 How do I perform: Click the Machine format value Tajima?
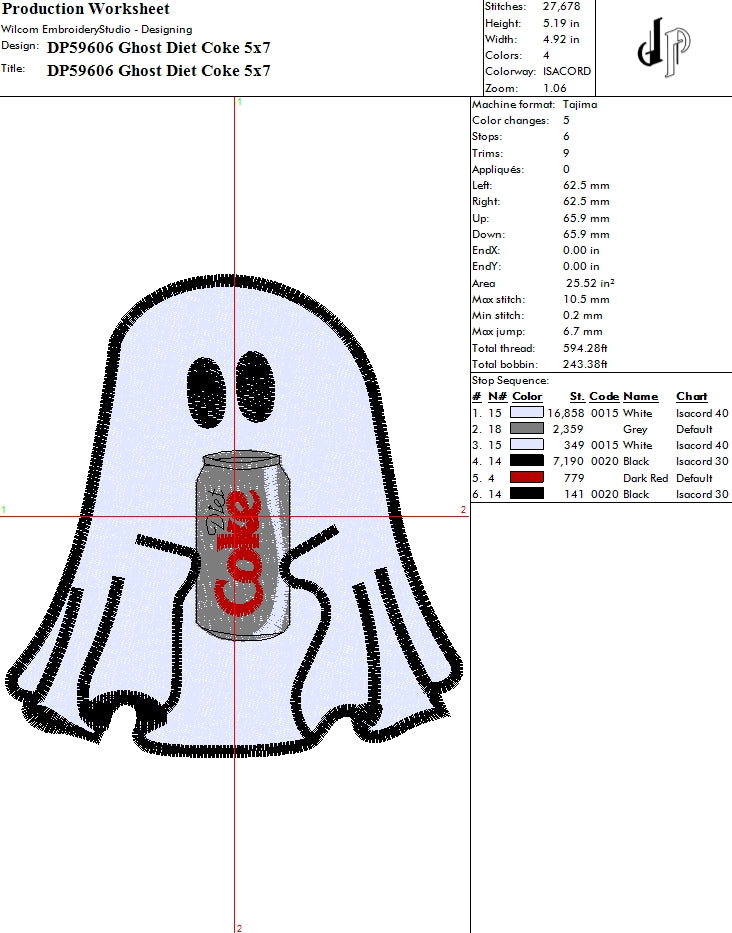[580, 105]
